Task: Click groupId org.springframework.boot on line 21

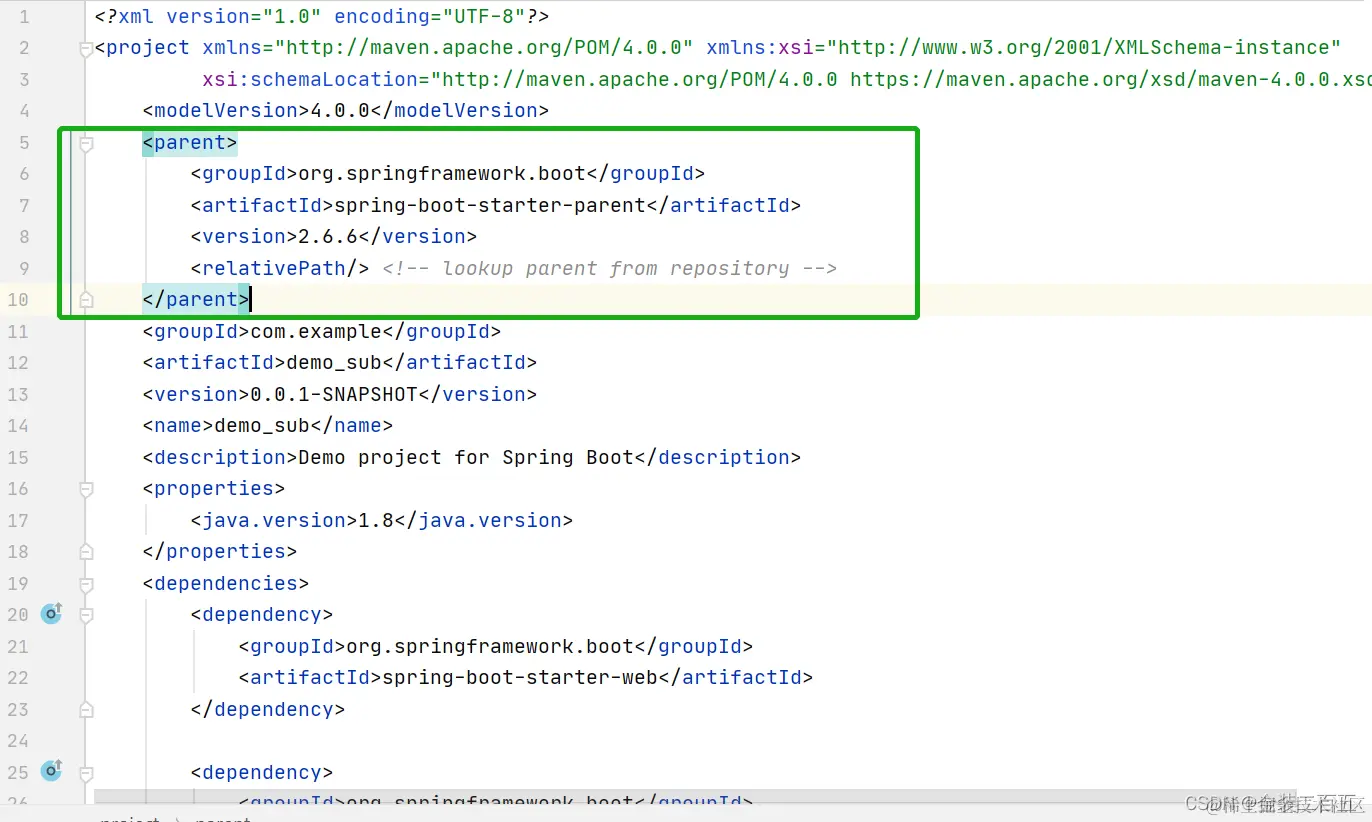Action: (496, 646)
